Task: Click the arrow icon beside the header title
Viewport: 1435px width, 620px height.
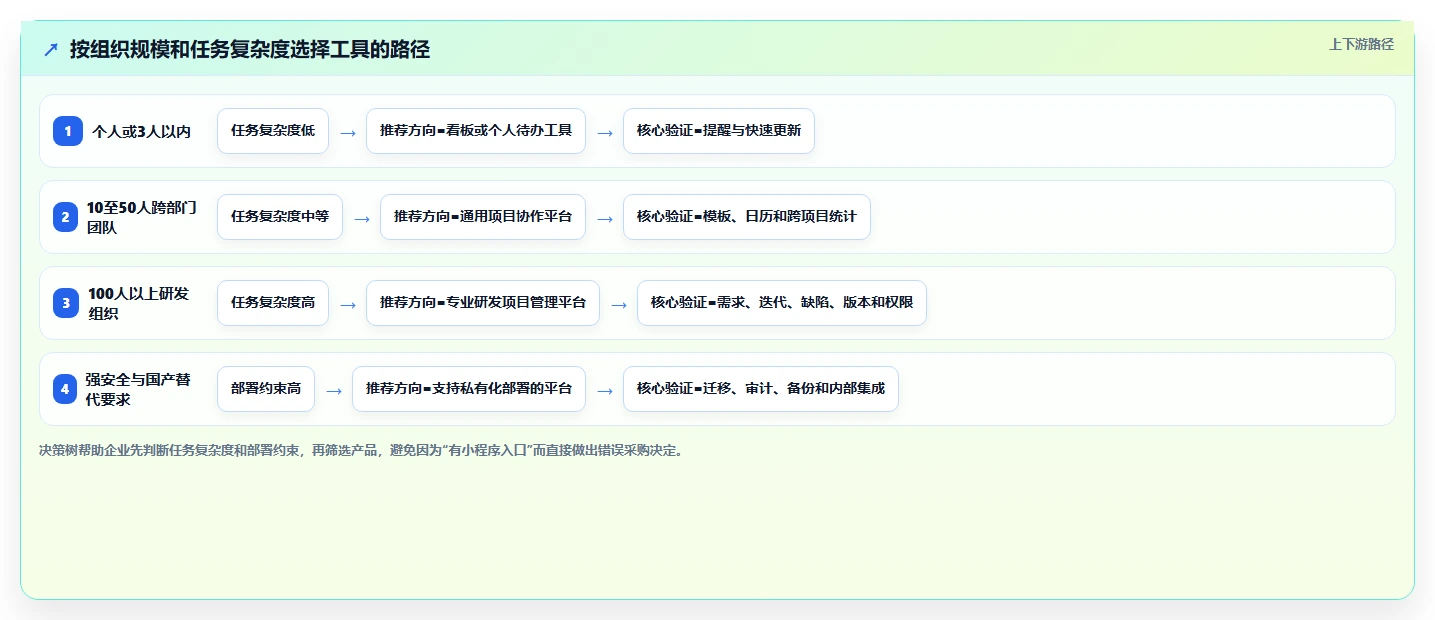Action: (51, 49)
